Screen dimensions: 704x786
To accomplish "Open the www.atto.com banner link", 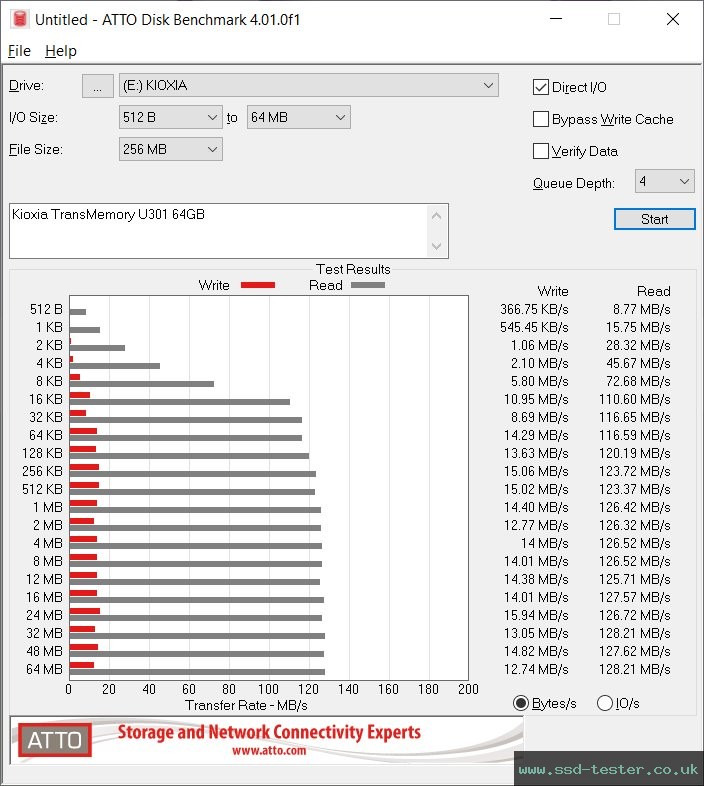I will (x=269, y=750).
